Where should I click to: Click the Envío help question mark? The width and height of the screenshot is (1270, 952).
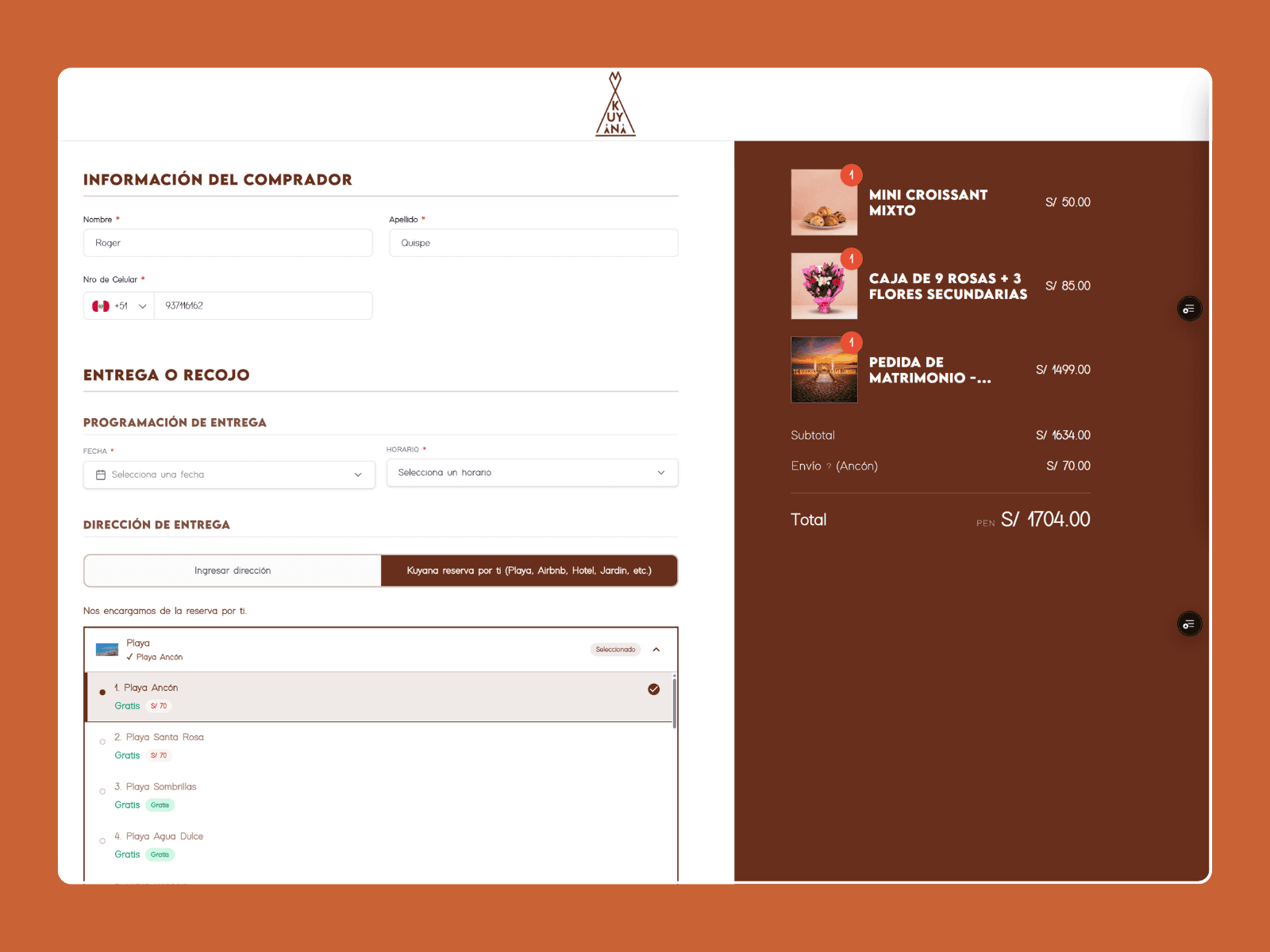click(829, 466)
